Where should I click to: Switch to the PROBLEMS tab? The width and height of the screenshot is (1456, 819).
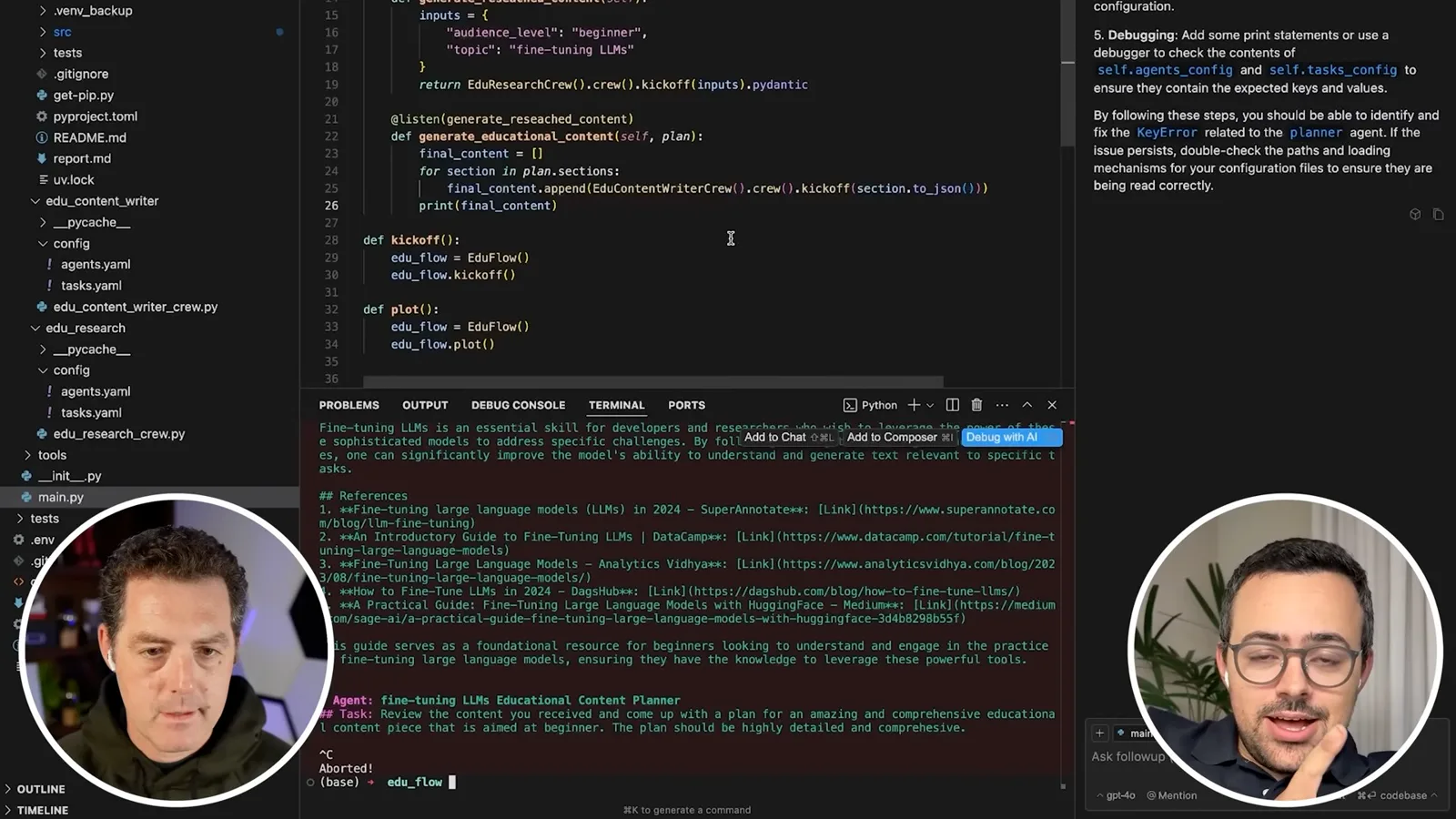pyautogui.click(x=349, y=405)
